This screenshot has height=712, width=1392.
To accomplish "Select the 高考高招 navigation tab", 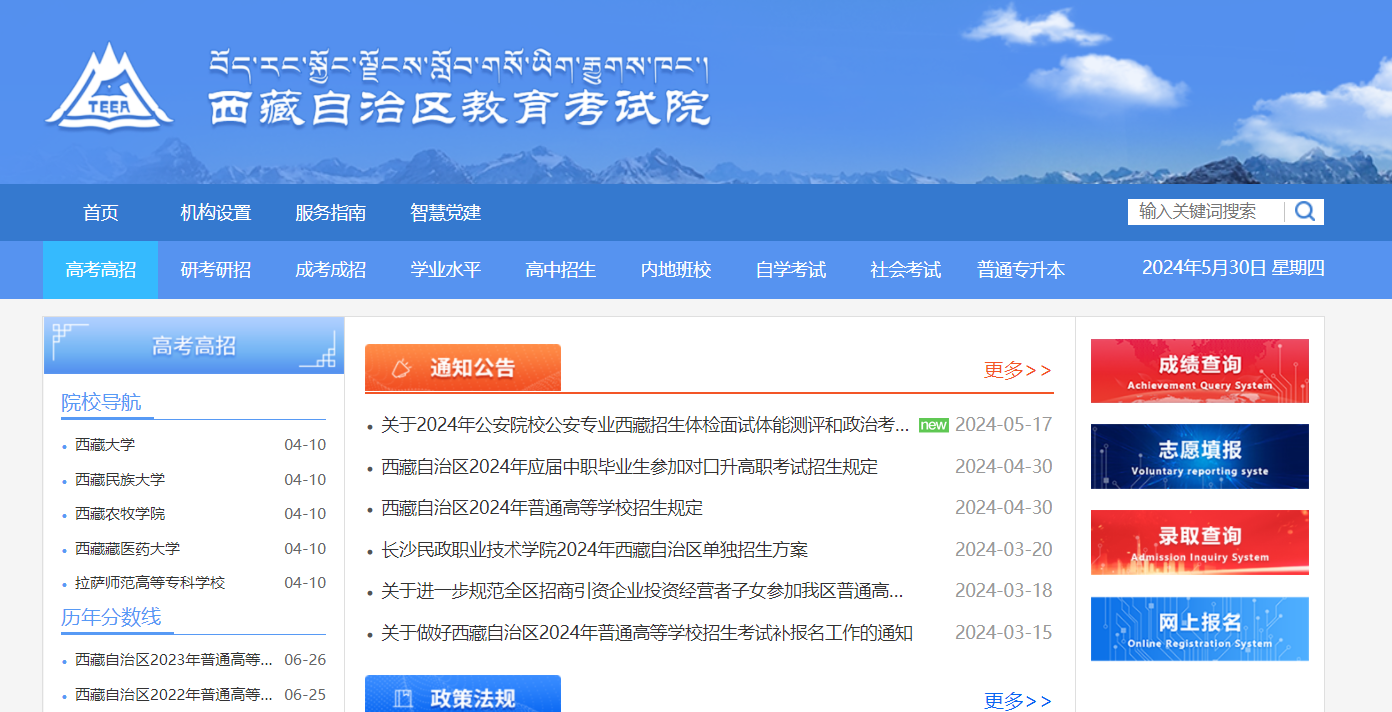I will [100, 270].
